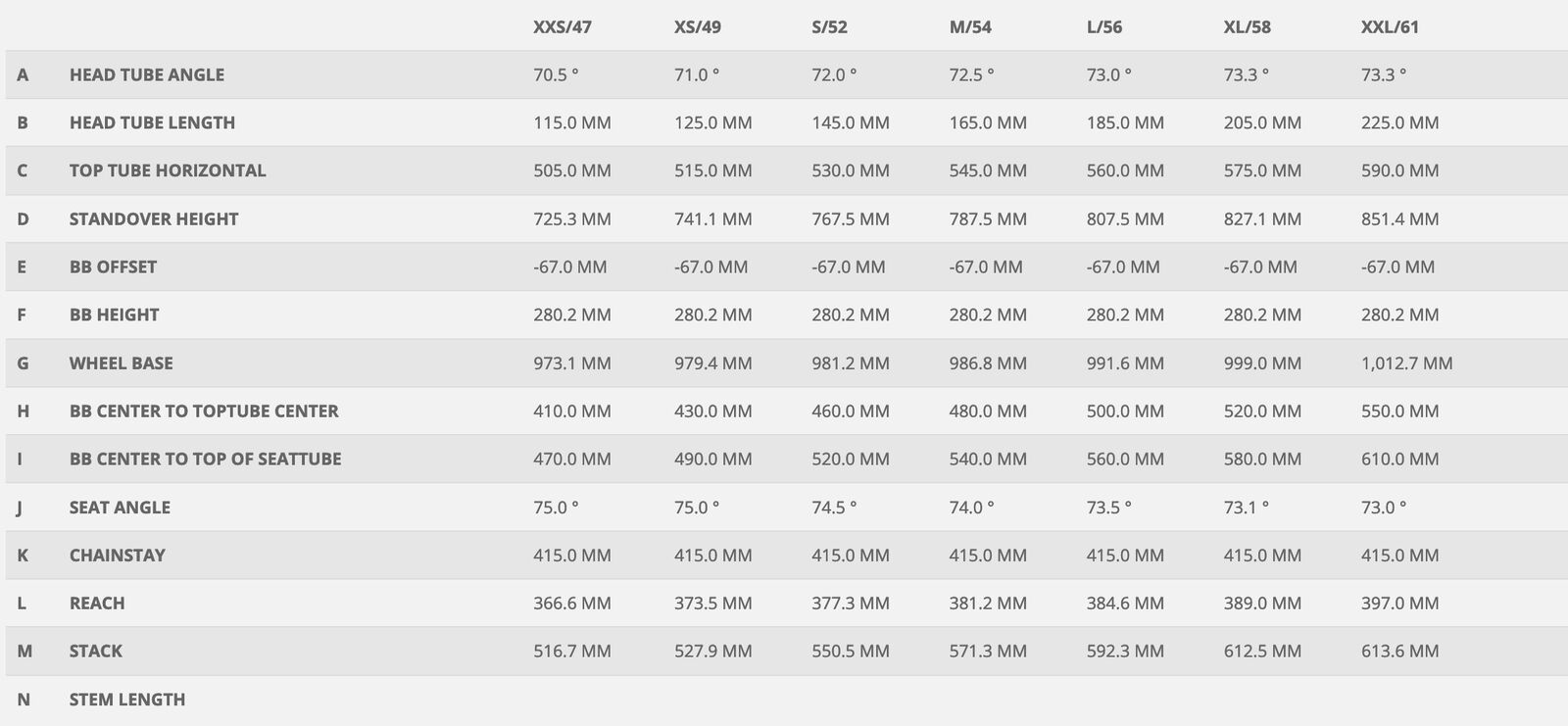Click the XXS/47 size column header
The image size is (1568, 726).
[562, 26]
